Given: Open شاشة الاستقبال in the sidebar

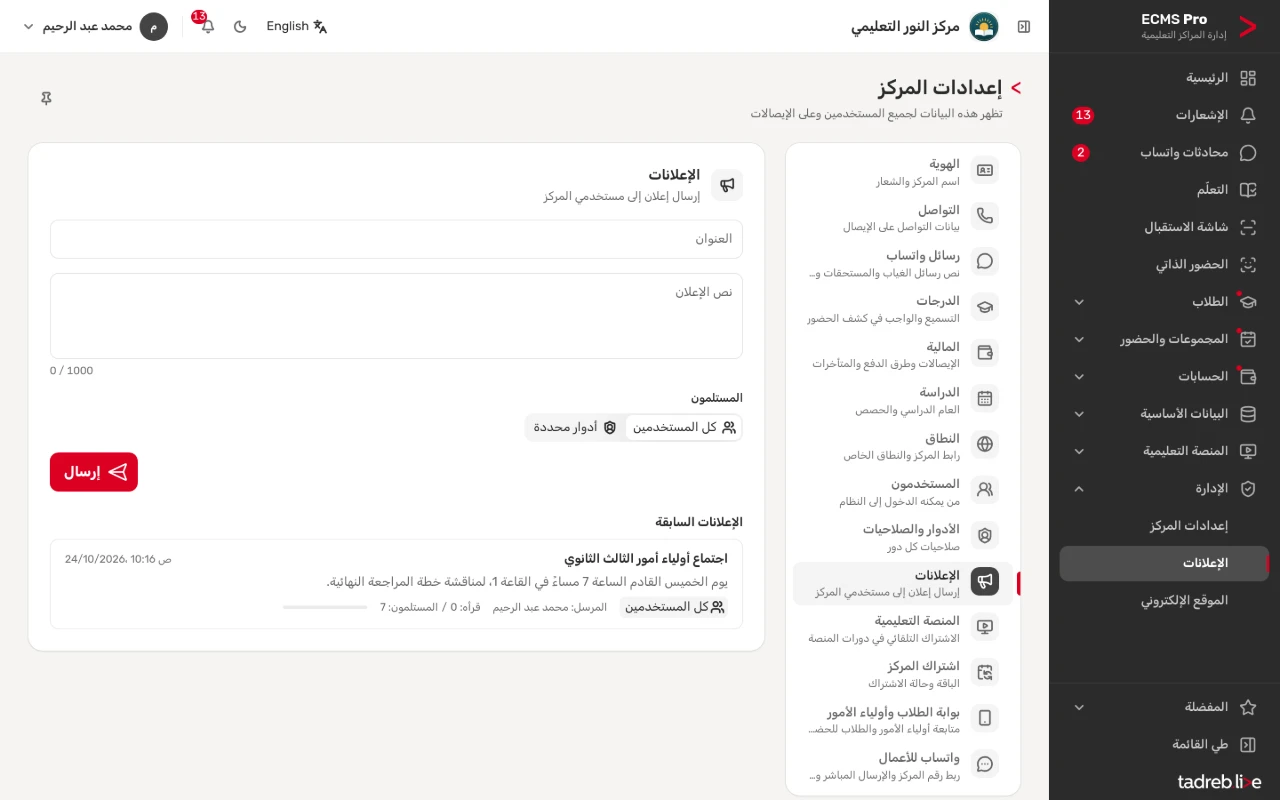Looking at the screenshot, I should click(x=1164, y=227).
